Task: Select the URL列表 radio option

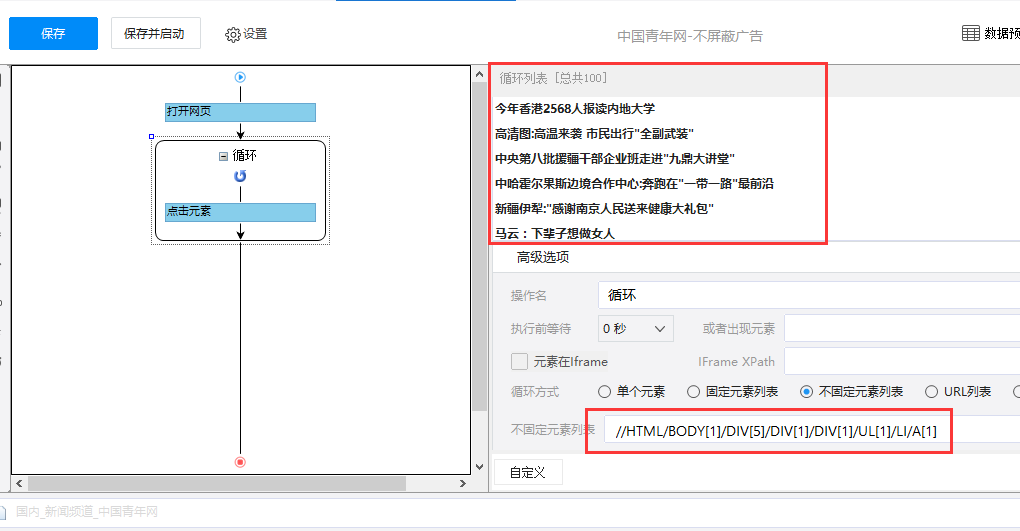Action: pyautogui.click(x=932, y=392)
